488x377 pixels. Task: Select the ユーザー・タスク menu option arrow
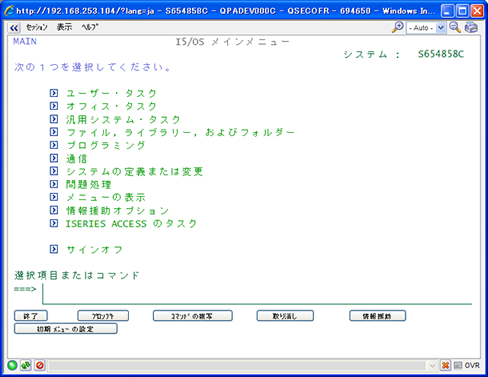54,93
